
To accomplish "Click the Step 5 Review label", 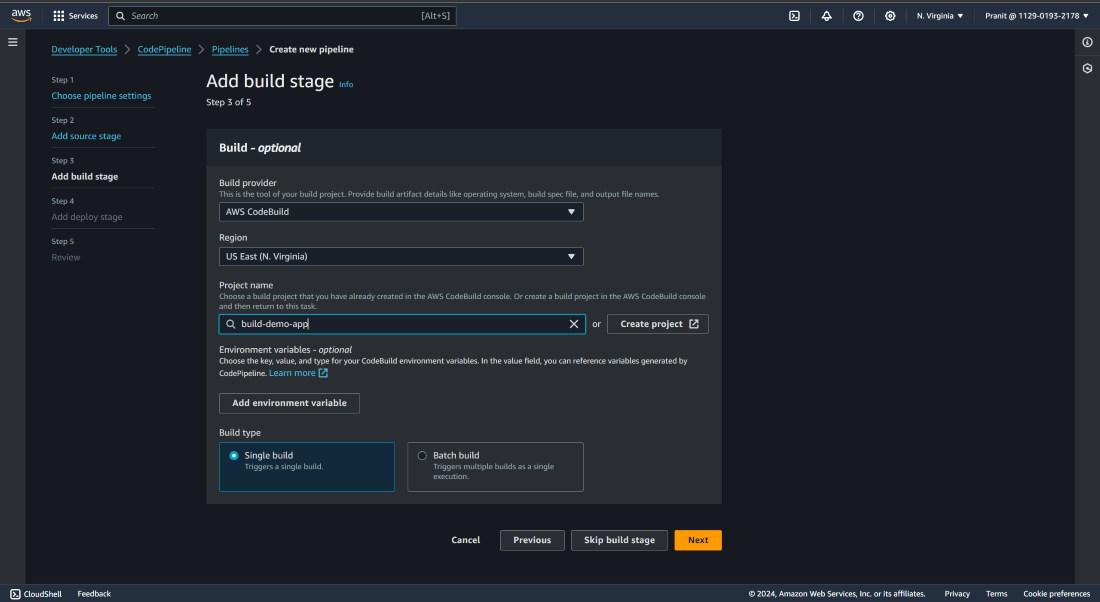I will [65, 257].
